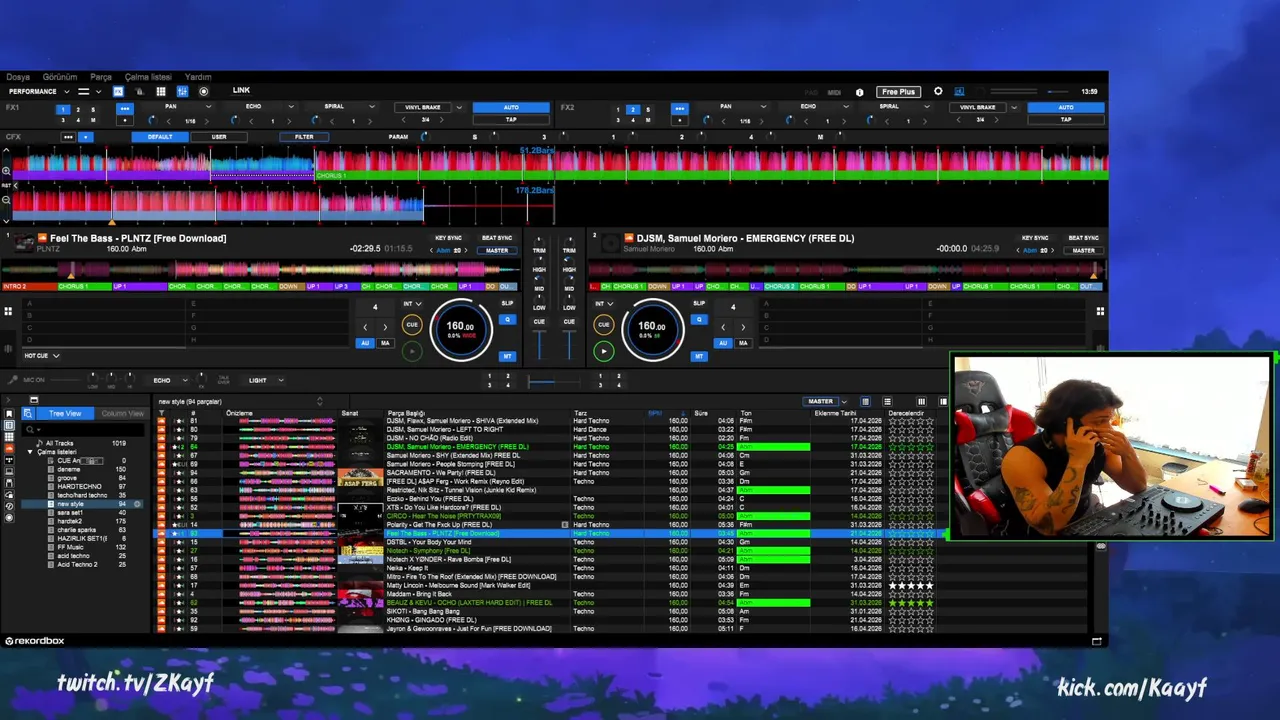This screenshot has height=720, width=1280.
Task: Open the Parça menu
Action: pos(101,77)
